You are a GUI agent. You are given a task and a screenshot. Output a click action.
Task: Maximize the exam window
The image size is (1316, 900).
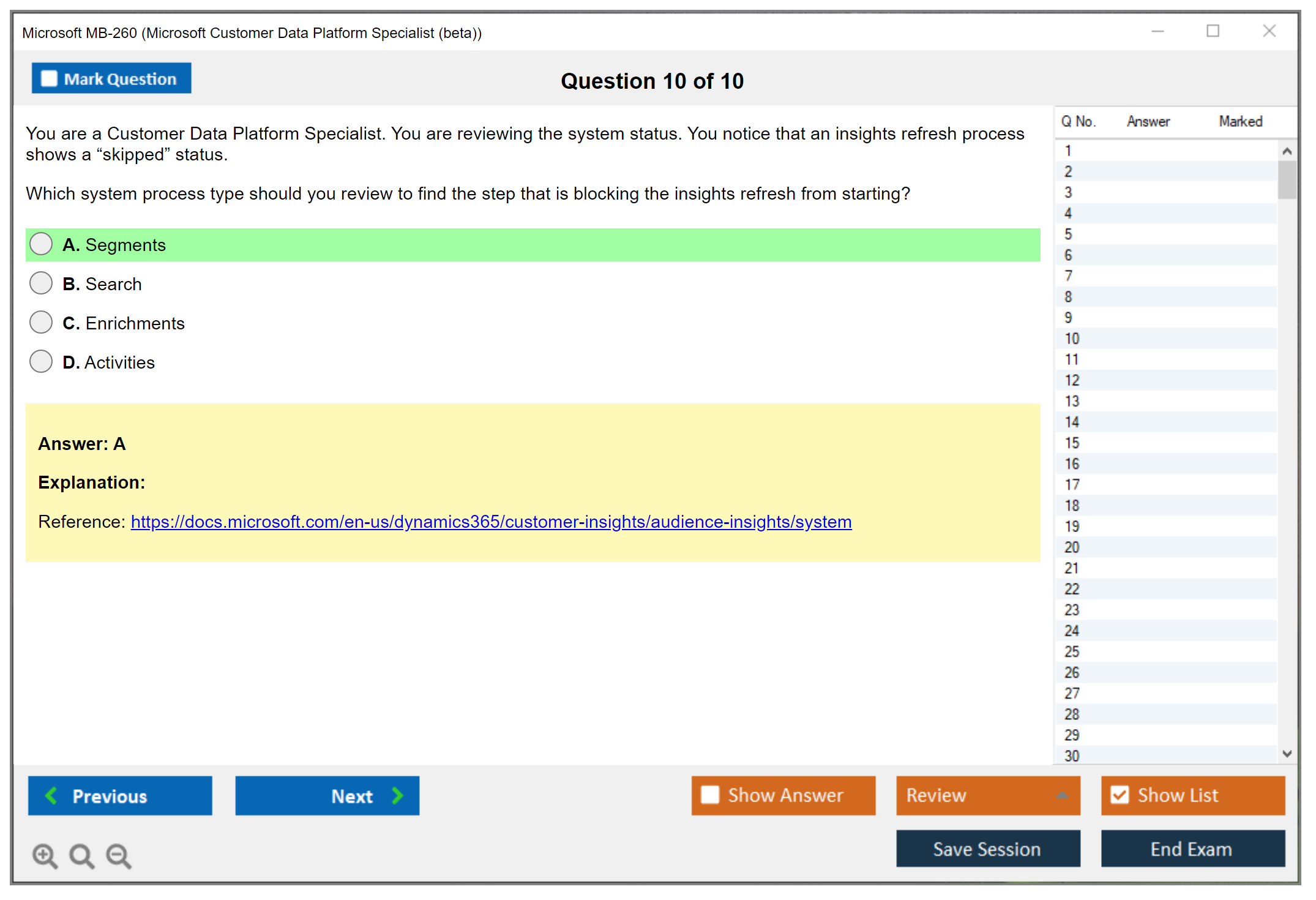coord(1213,31)
